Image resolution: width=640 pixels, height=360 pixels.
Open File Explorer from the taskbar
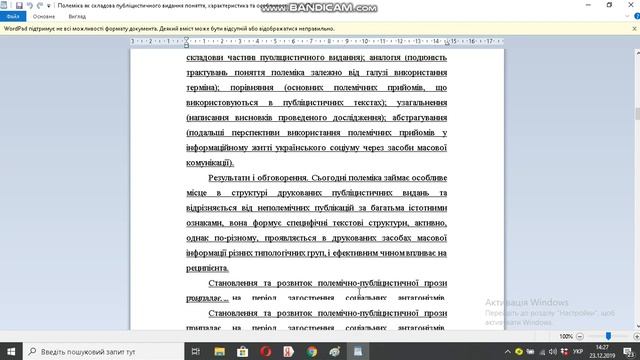[220, 351]
